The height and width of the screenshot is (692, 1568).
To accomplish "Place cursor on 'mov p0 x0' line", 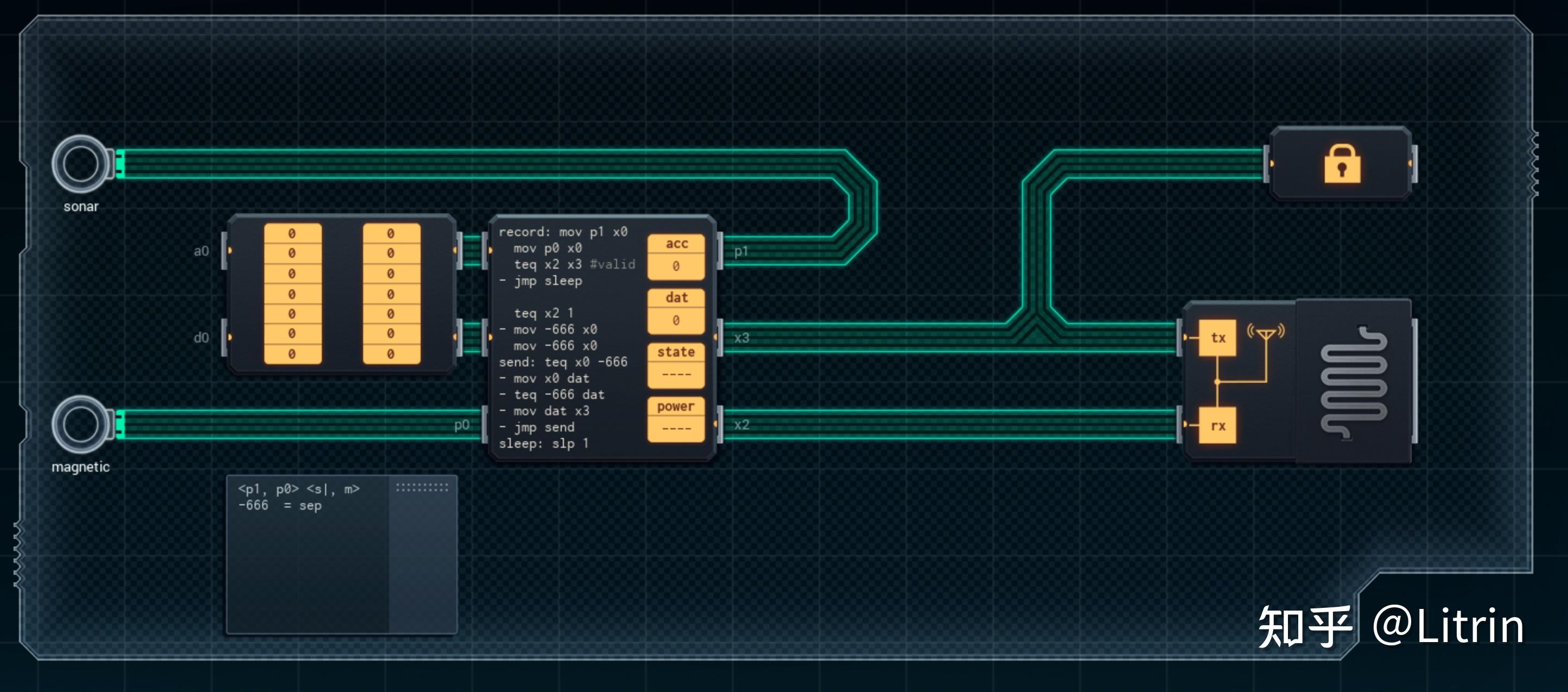I will [548, 249].
